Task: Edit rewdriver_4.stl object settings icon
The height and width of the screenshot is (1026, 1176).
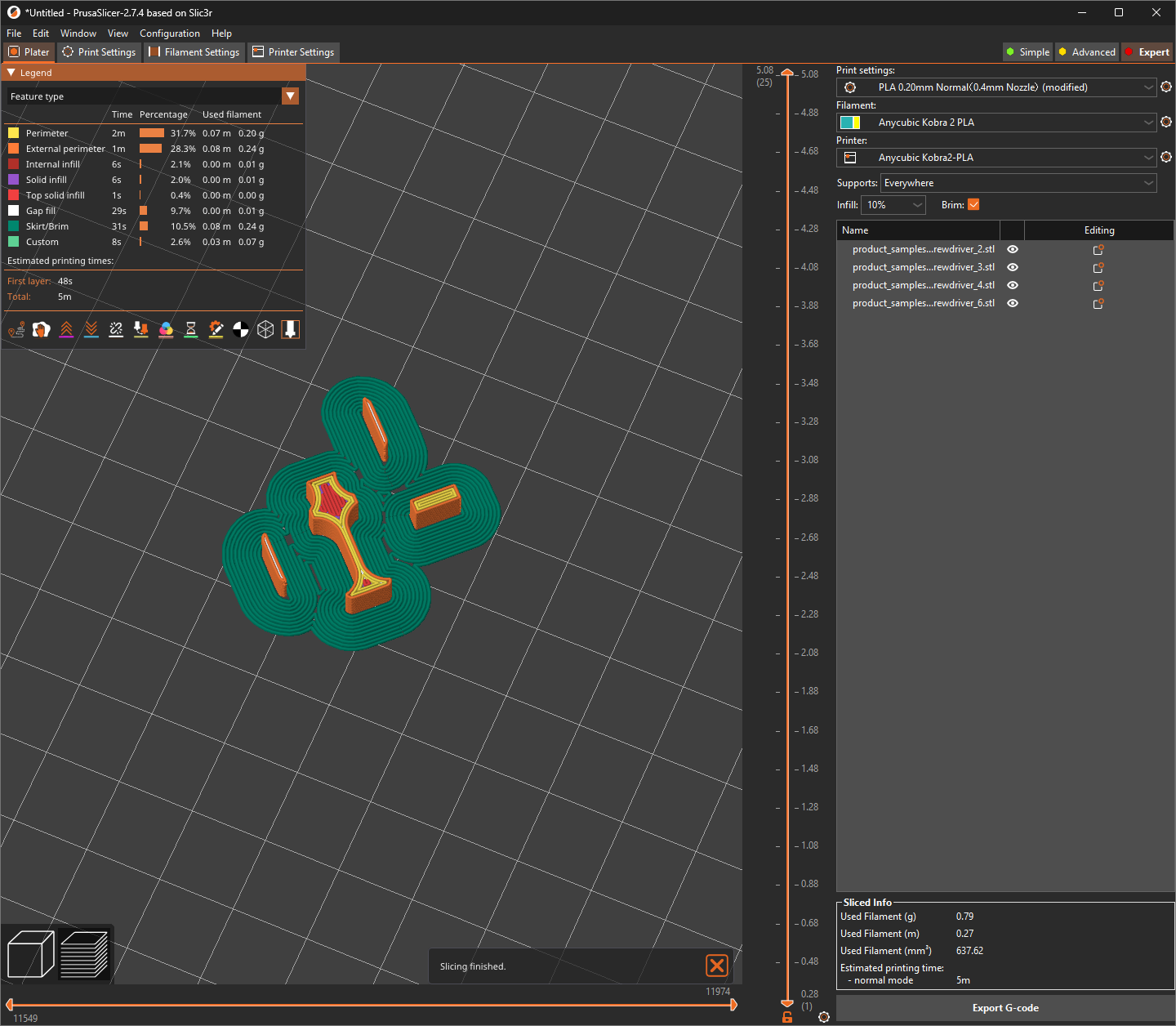Action: click(x=1098, y=285)
